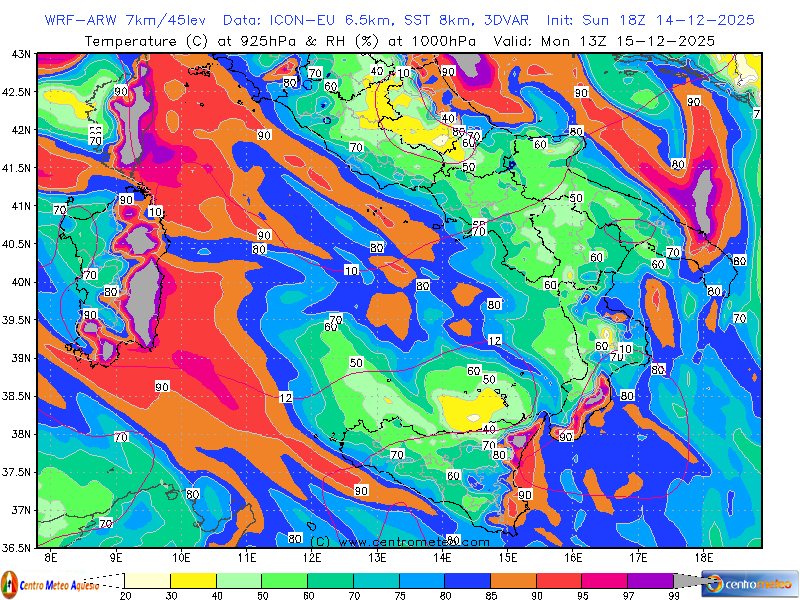Click the blue 80-85 legend swatch
The width and height of the screenshot is (800, 600).
point(466,580)
